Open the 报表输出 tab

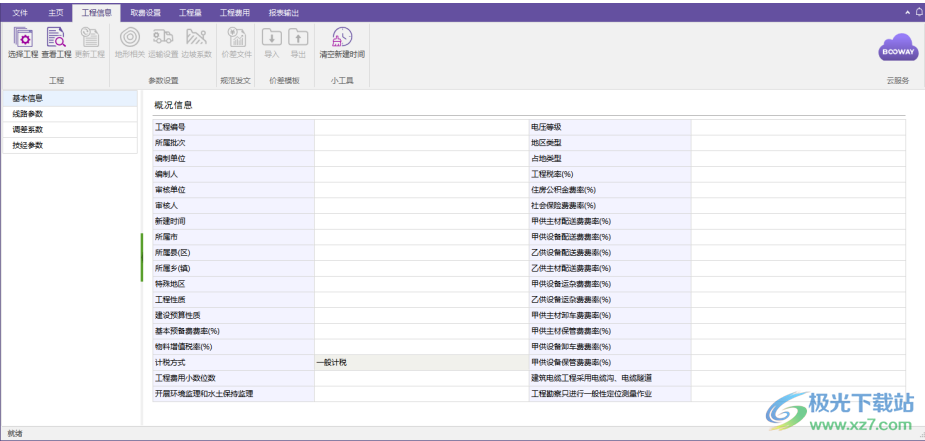pos(283,12)
